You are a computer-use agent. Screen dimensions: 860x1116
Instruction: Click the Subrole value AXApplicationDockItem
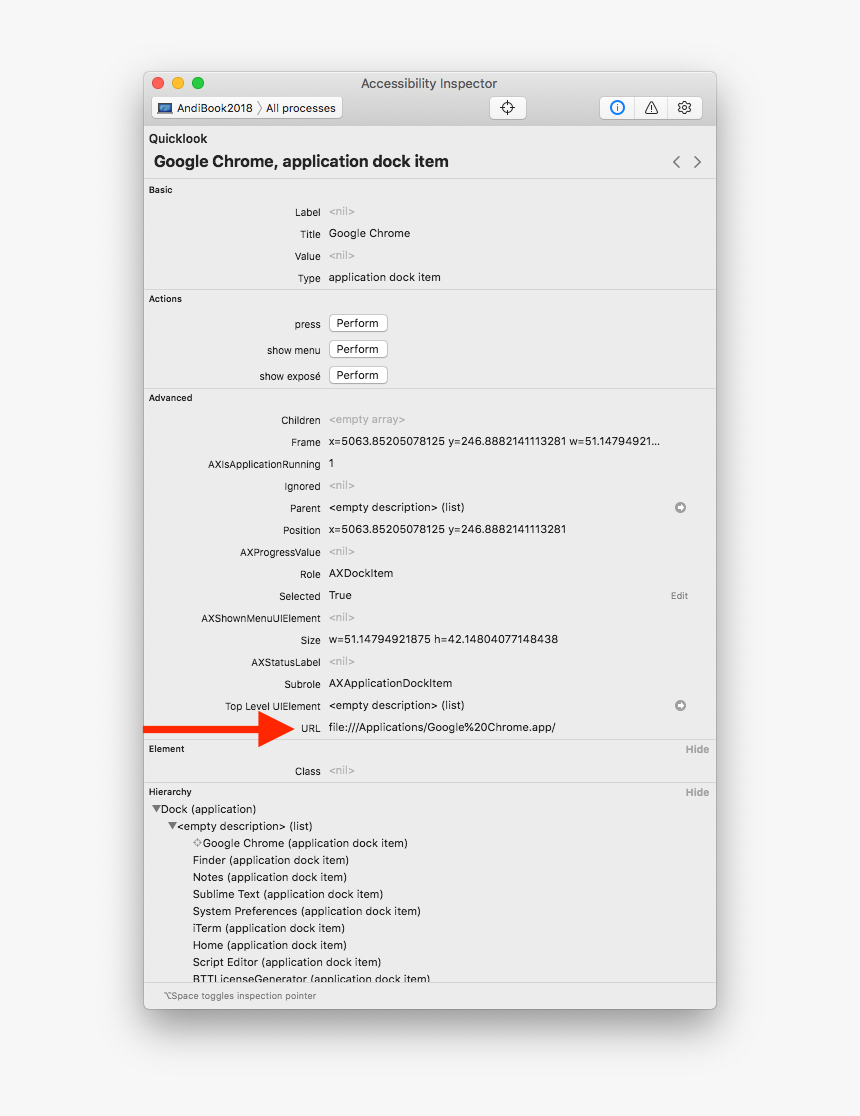coord(390,683)
